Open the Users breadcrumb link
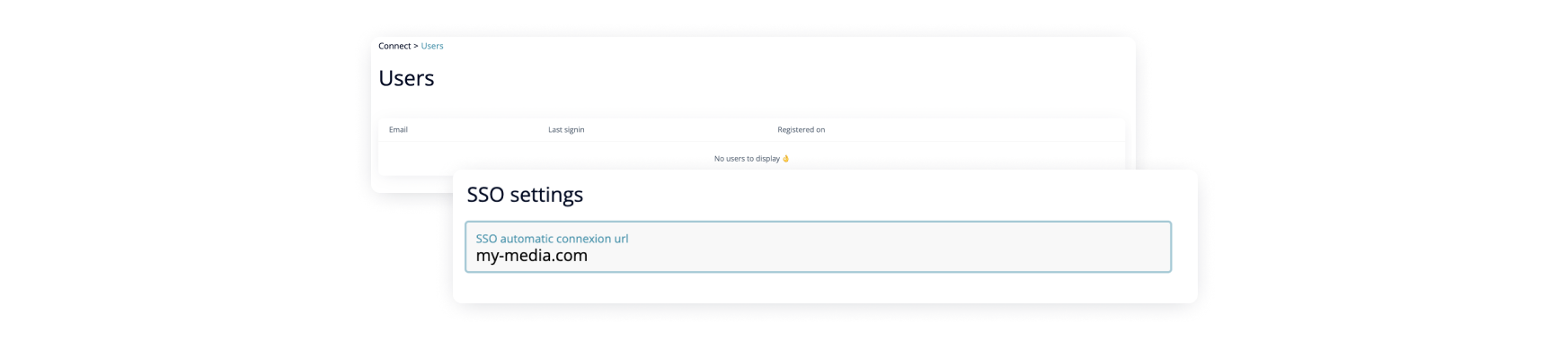 432,46
